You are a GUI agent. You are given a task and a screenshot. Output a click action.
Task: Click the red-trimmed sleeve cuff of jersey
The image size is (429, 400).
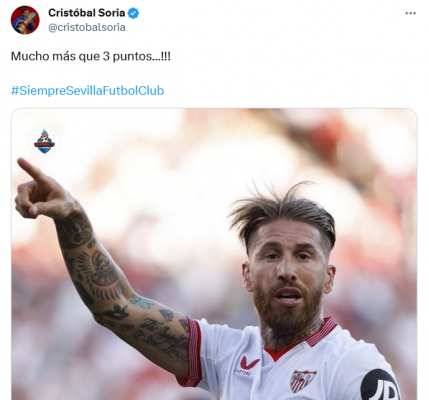click(192, 352)
